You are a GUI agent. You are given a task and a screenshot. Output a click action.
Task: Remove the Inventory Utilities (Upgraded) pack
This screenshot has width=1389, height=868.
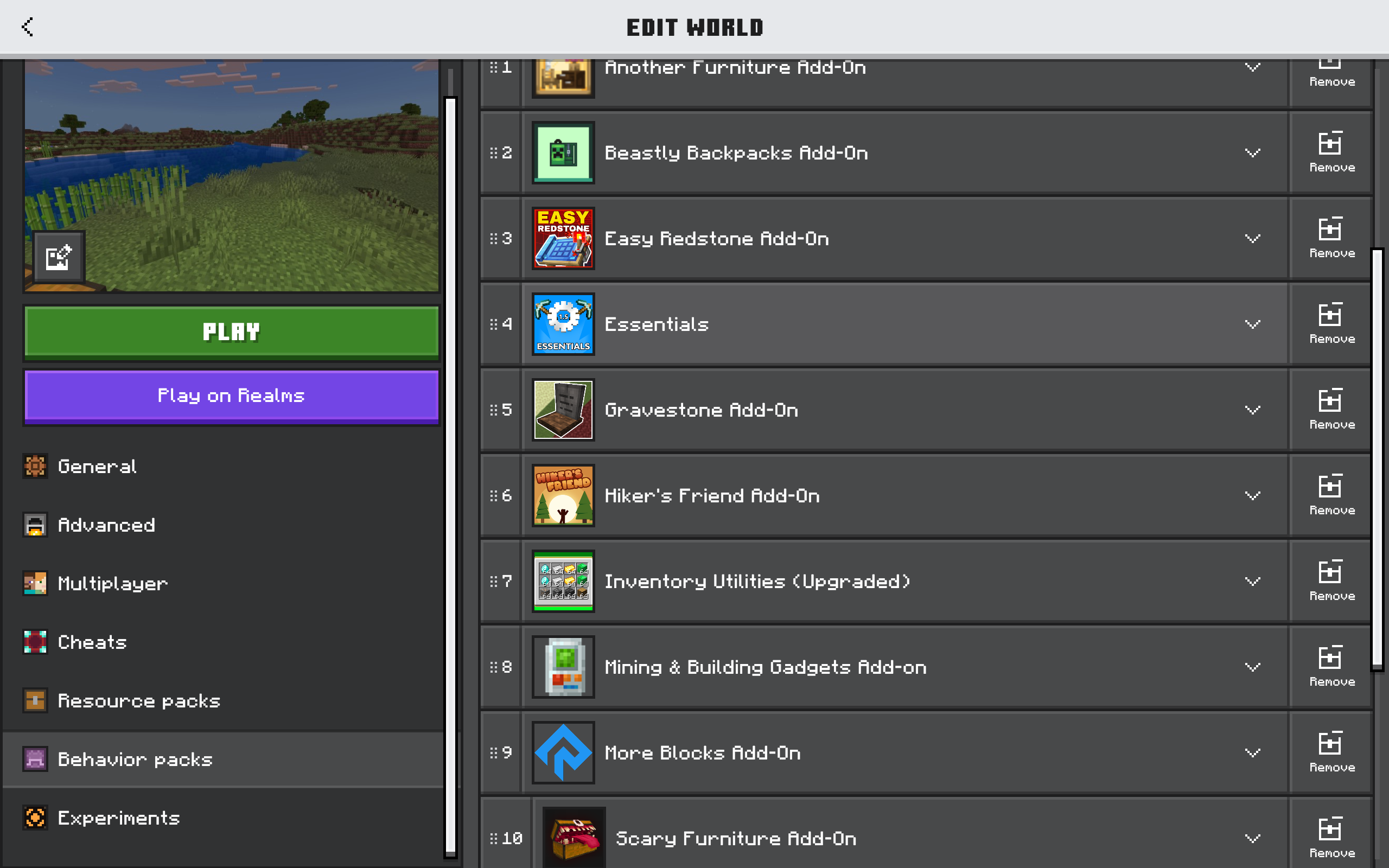pos(1331,581)
